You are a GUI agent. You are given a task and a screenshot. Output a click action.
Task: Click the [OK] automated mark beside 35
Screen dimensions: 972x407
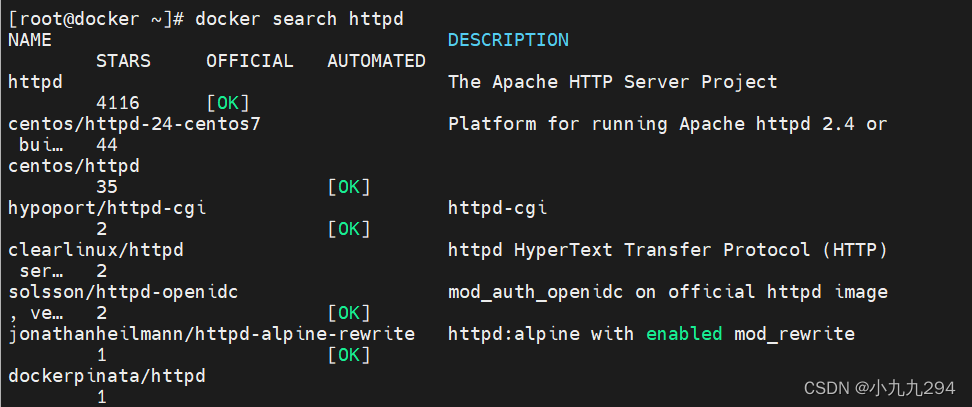[x=349, y=187]
